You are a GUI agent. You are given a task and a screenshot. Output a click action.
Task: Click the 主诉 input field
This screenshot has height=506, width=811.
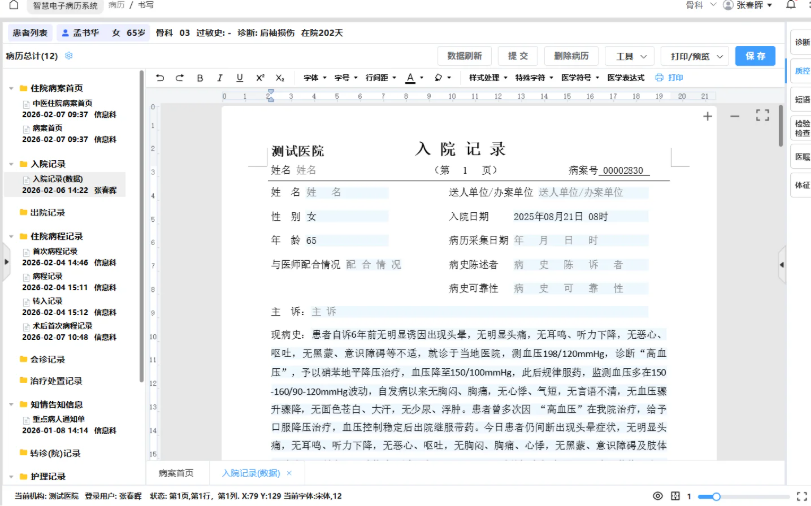(x=480, y=312)
